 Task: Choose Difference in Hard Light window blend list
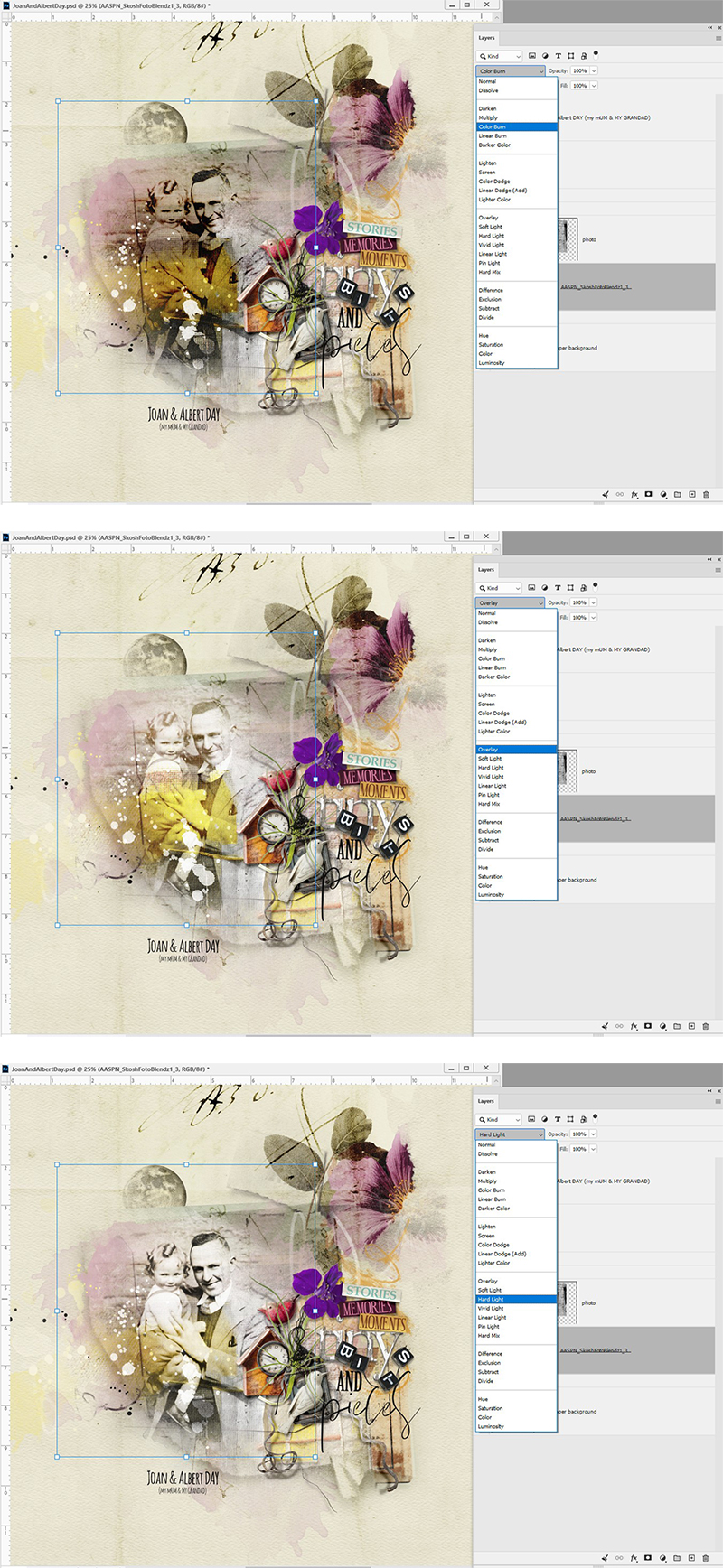click(517, 1353)
